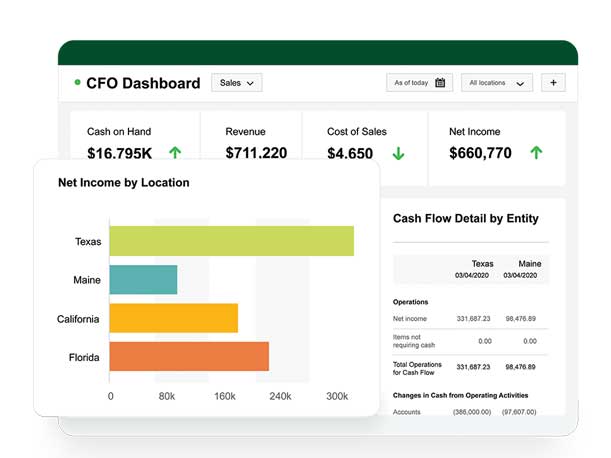This screenshot has height=458, width=611.
Task: Click the calendar icon in date field
Action: click(x=440, y=83)
